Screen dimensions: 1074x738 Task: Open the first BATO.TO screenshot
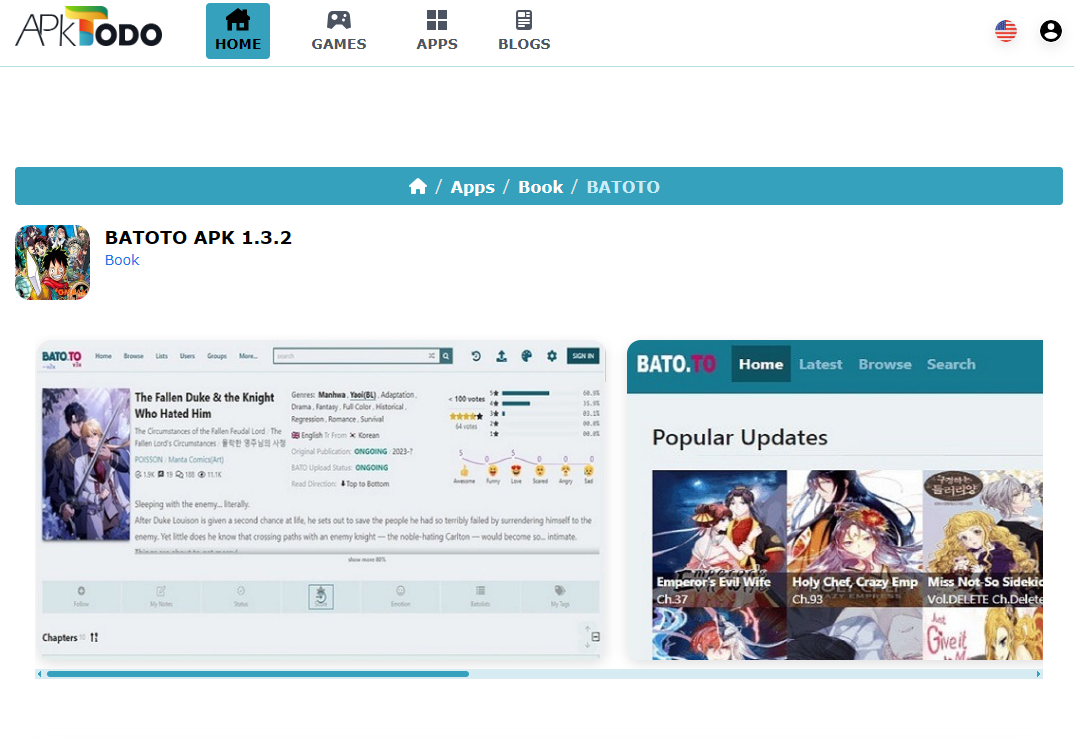(320, 500)
